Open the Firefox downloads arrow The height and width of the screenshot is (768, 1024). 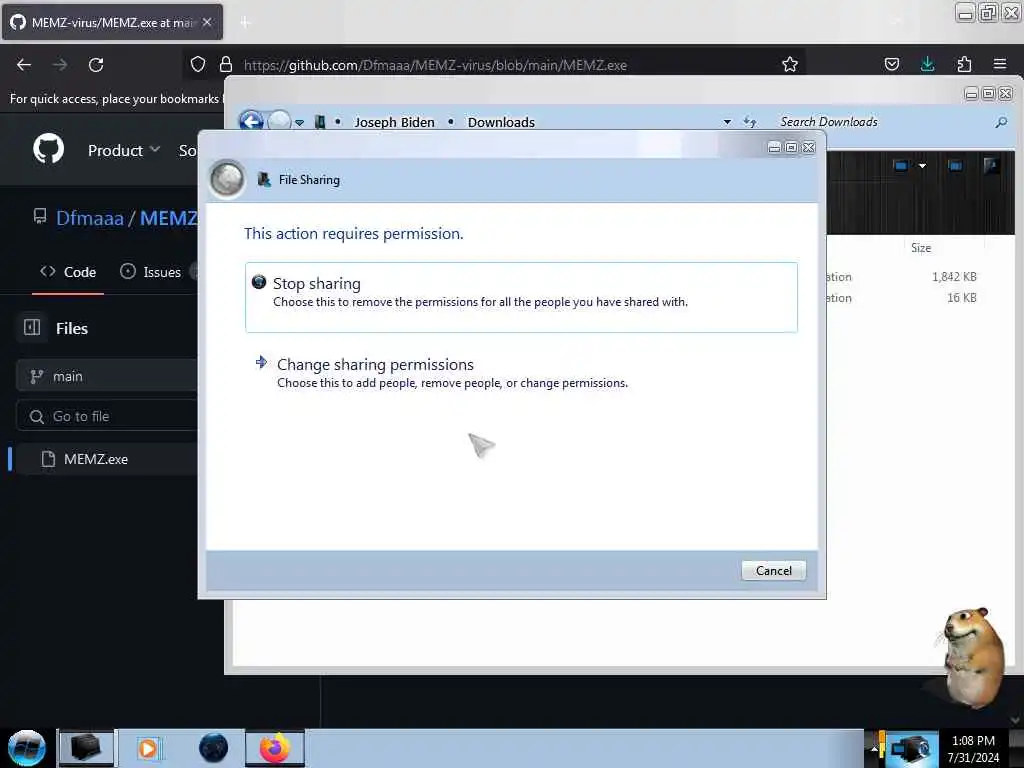click(927, 64)
